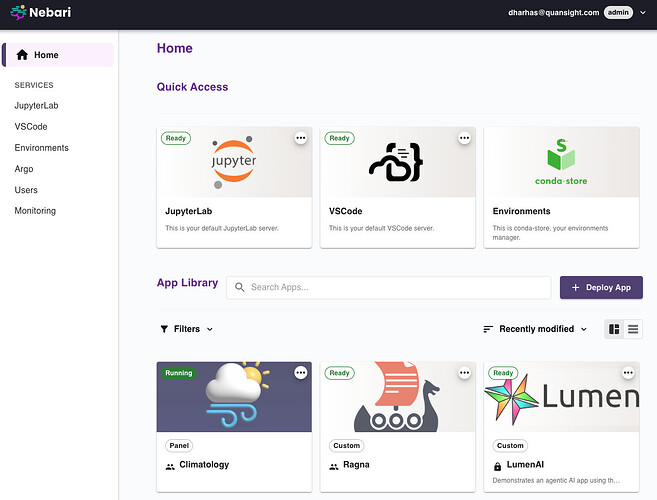Viewport: 657px width, 500px height.
Task: Open the Climatology card options menu
Action: (x=300, y=373)
